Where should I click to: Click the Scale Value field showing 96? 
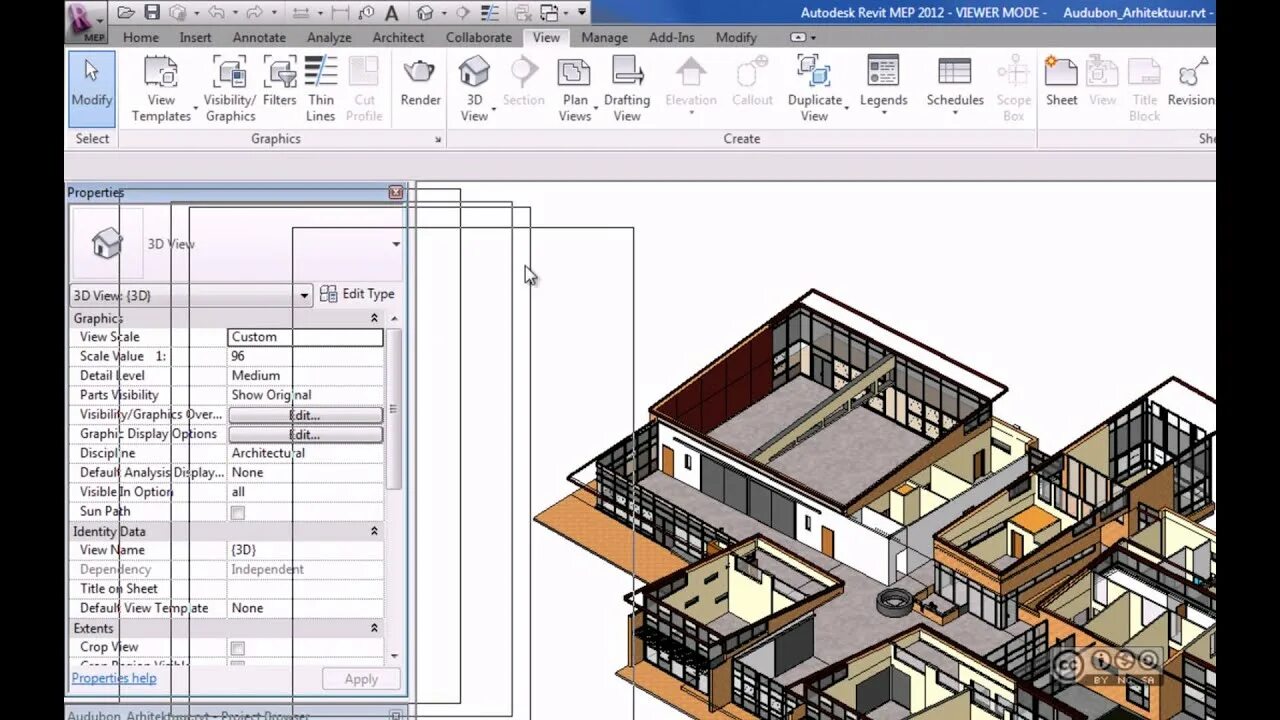tap(305, 356)
